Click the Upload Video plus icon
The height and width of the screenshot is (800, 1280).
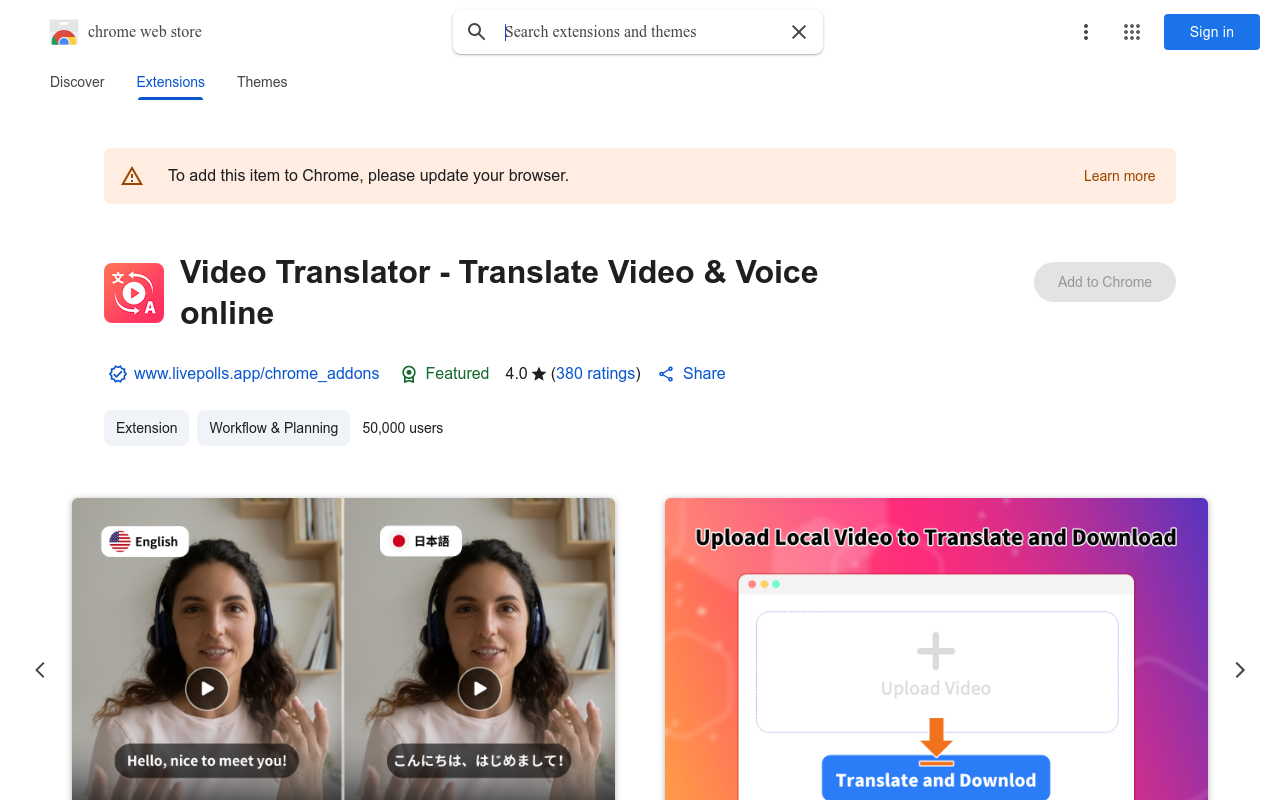pos(936,651)
